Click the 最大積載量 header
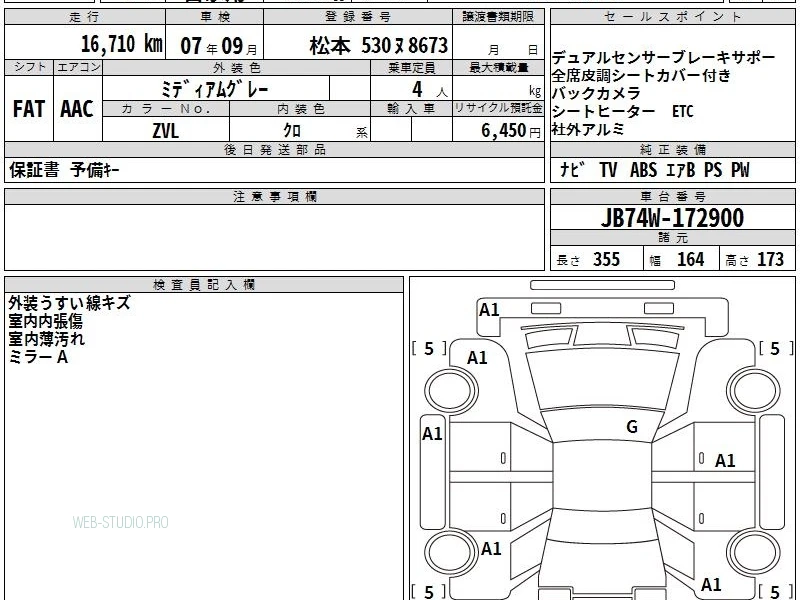 [x=498, y=67]
